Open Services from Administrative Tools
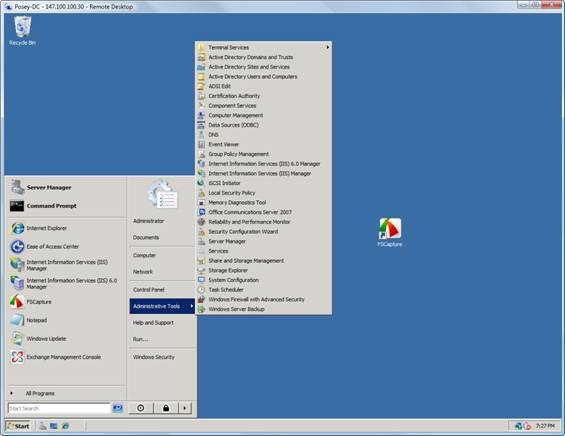Image resolution: width=565 pixels, height=436 pixels. click(x=263, y=251)
